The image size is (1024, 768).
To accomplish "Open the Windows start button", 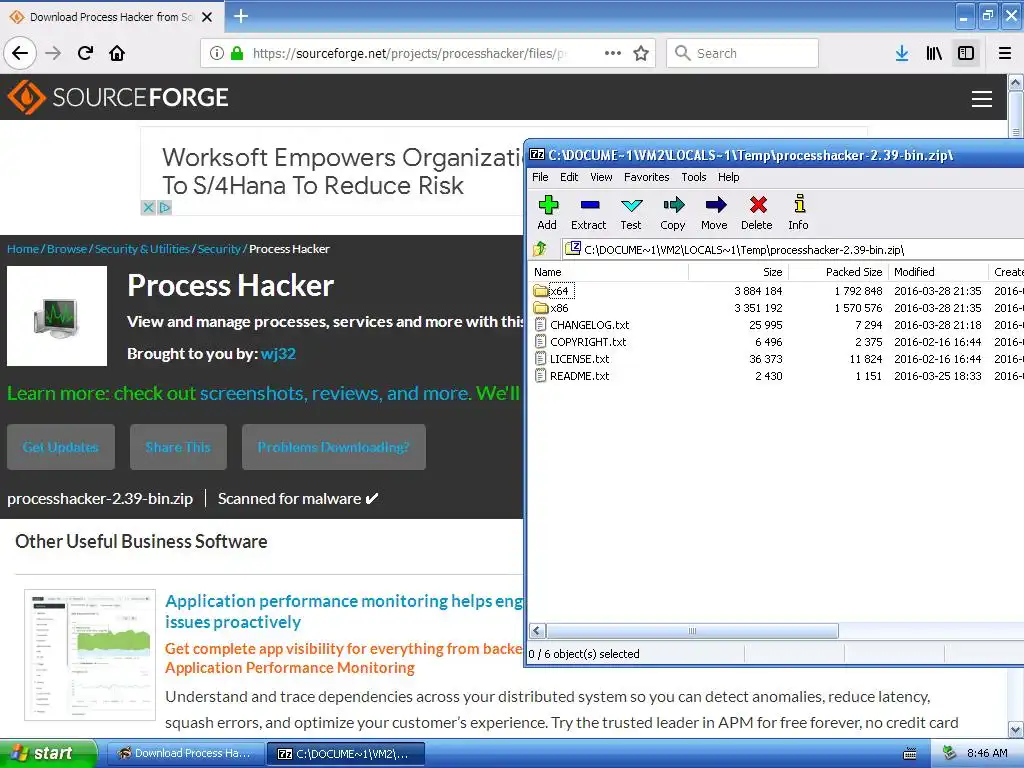I will point(48,753).
